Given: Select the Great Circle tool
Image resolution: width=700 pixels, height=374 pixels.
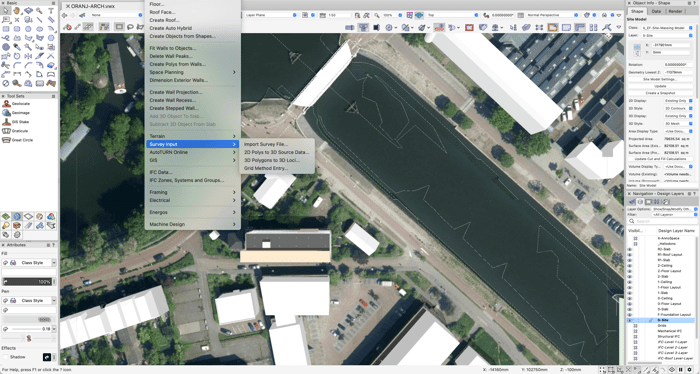Looking at the screenshot, I should pyautogui.click(x=17, y=140).
